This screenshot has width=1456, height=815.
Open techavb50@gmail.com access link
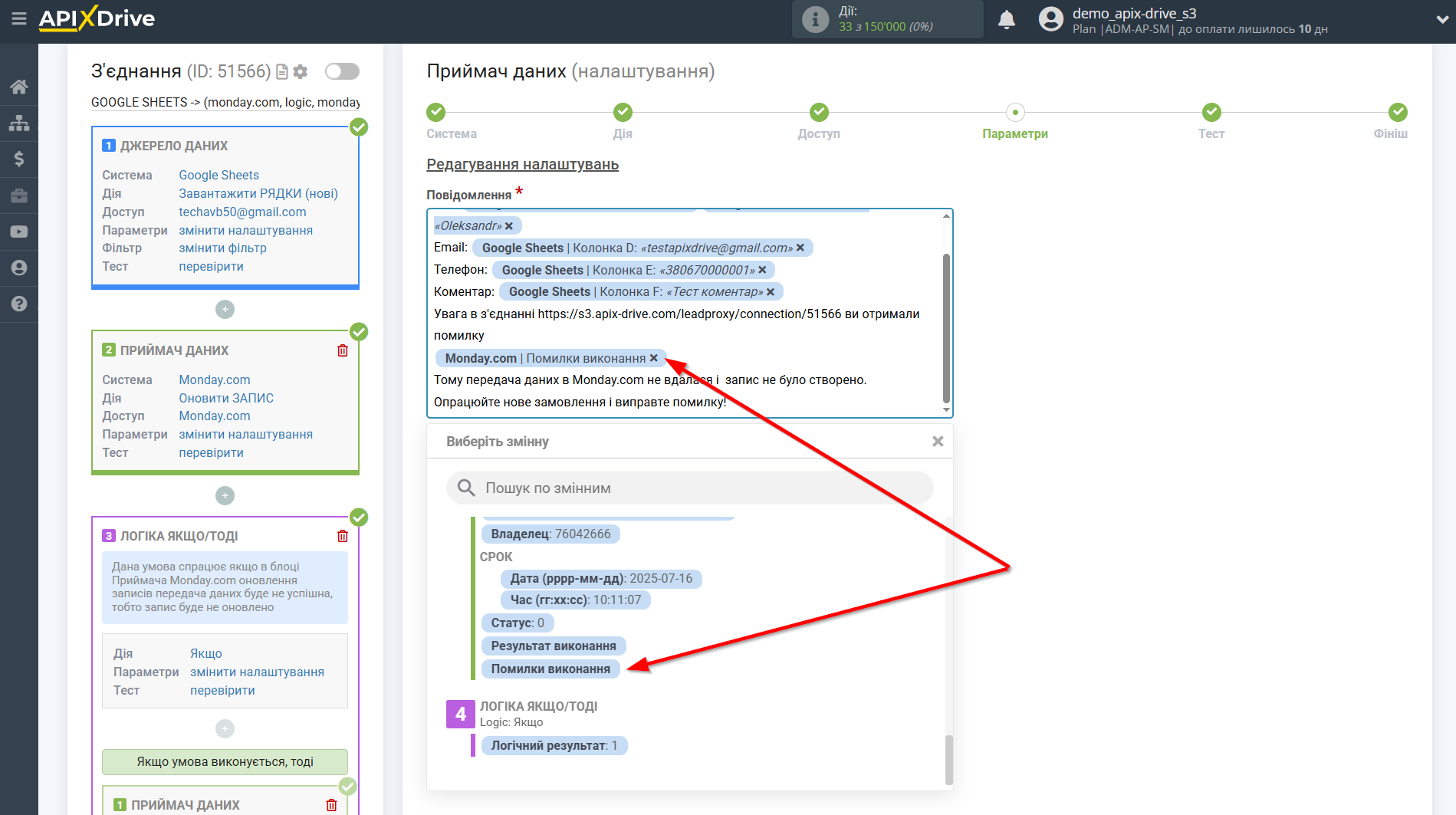coord(242,212)
